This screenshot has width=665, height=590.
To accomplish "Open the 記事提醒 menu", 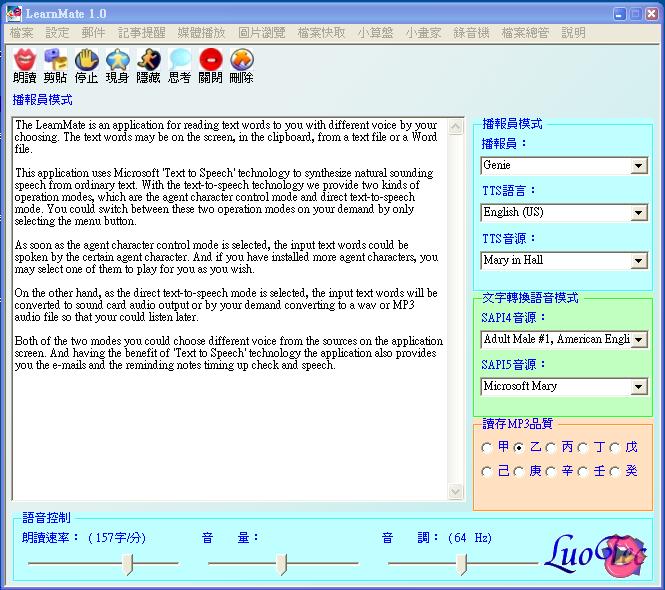I will pos(142,33).
